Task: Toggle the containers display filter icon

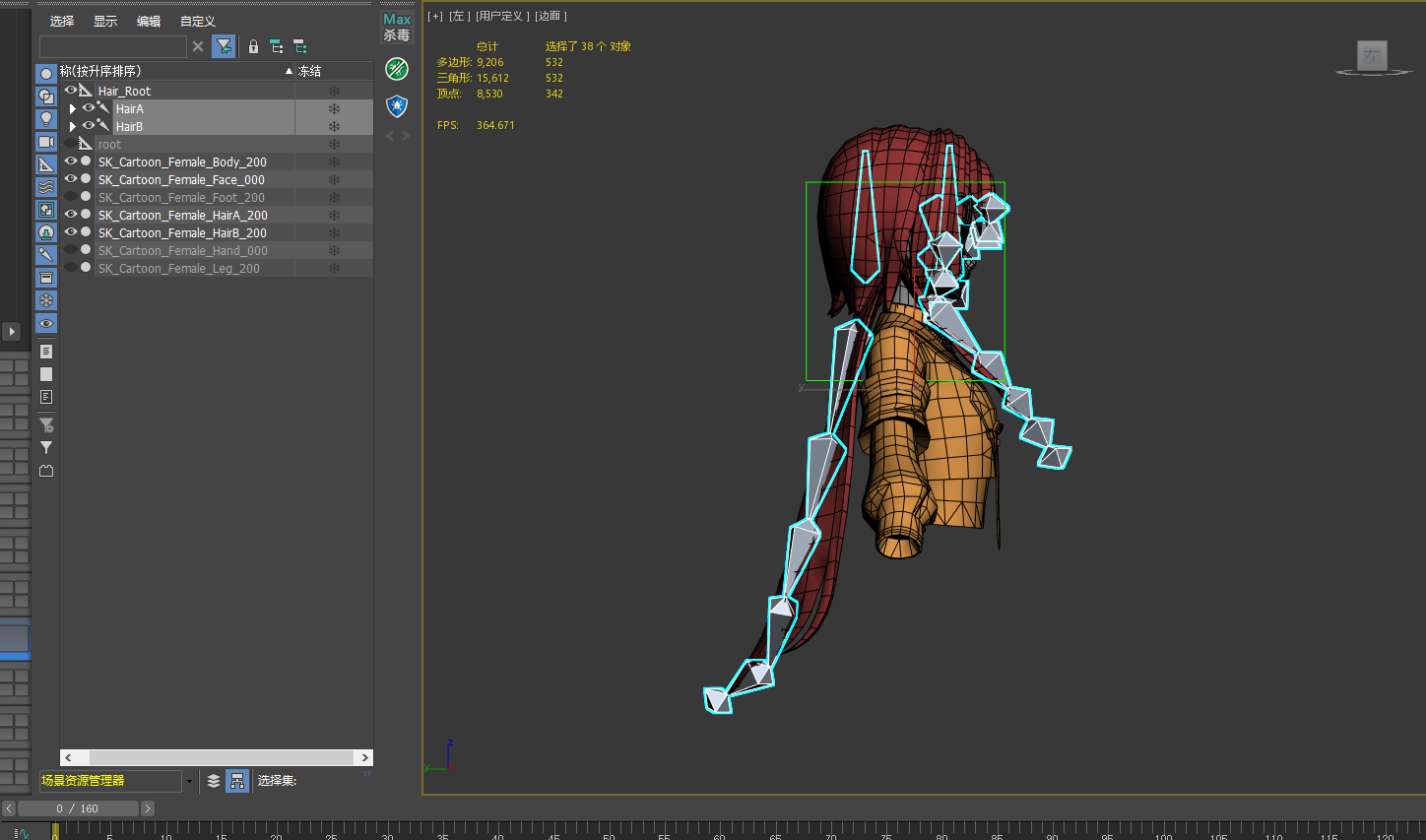Action: [x=46, y=278]
